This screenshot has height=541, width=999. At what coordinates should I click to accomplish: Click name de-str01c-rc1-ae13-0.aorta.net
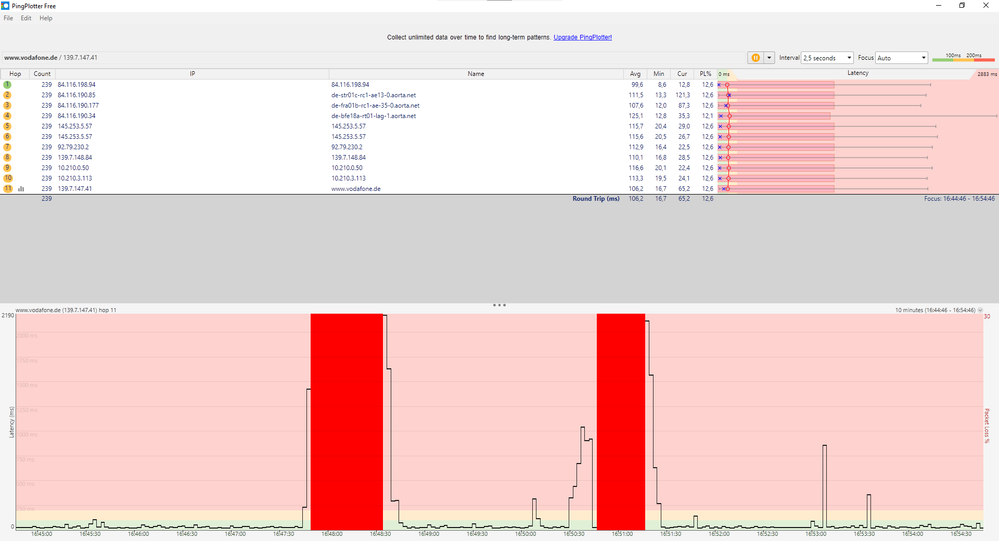coord(373,95)
